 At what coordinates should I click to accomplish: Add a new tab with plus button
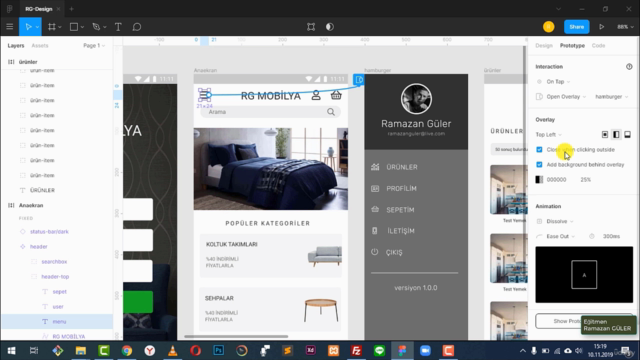point(71,9)
